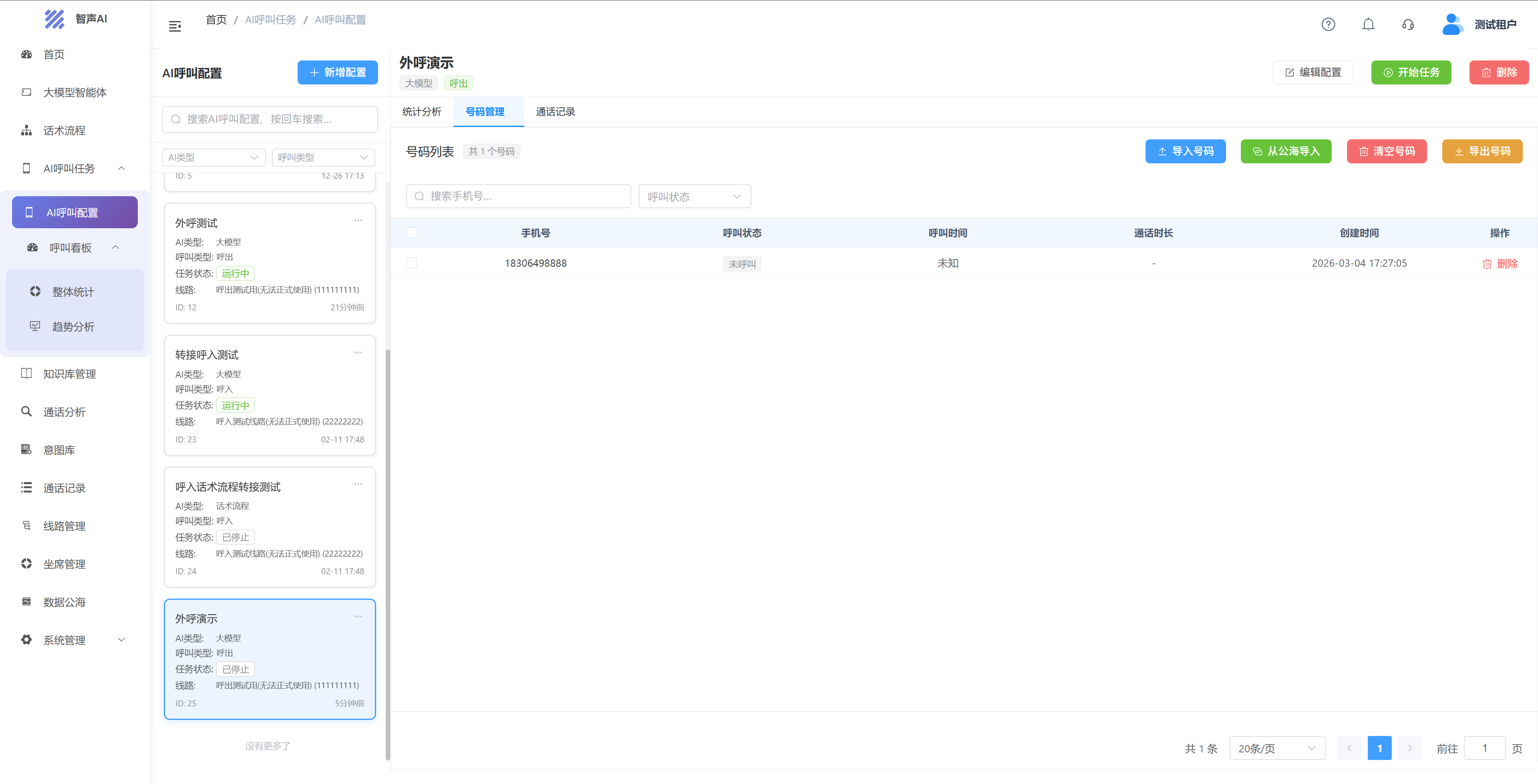Switch to the 通话记录 tab
Screen dimensions: 1538x784
pos(555,112)
